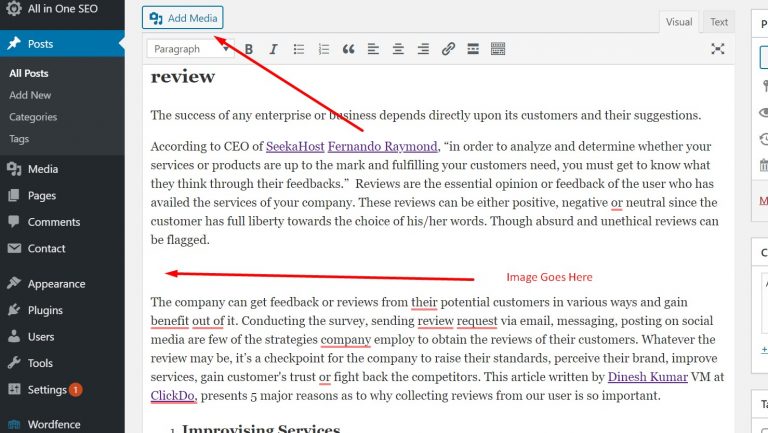Image resolution: width=768 pixels, height=433 pixels.
Task: Open the Users menu
Action: pos(62,337)
